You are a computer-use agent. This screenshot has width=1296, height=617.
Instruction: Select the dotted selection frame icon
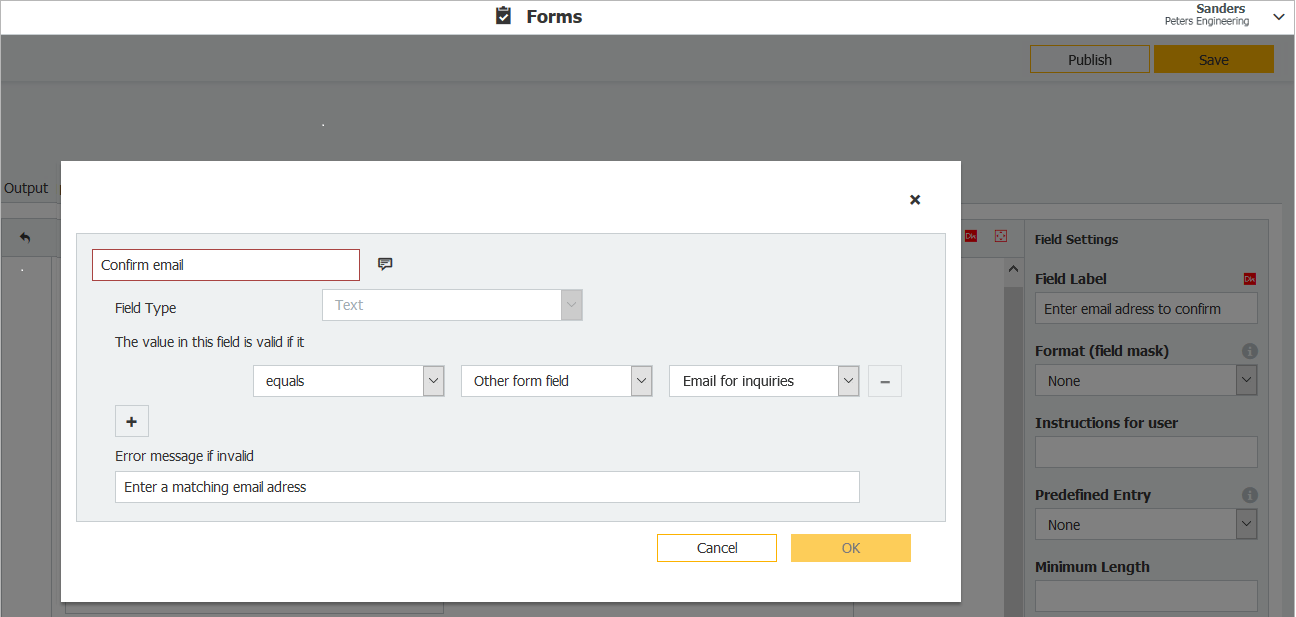click(1000, 234)
